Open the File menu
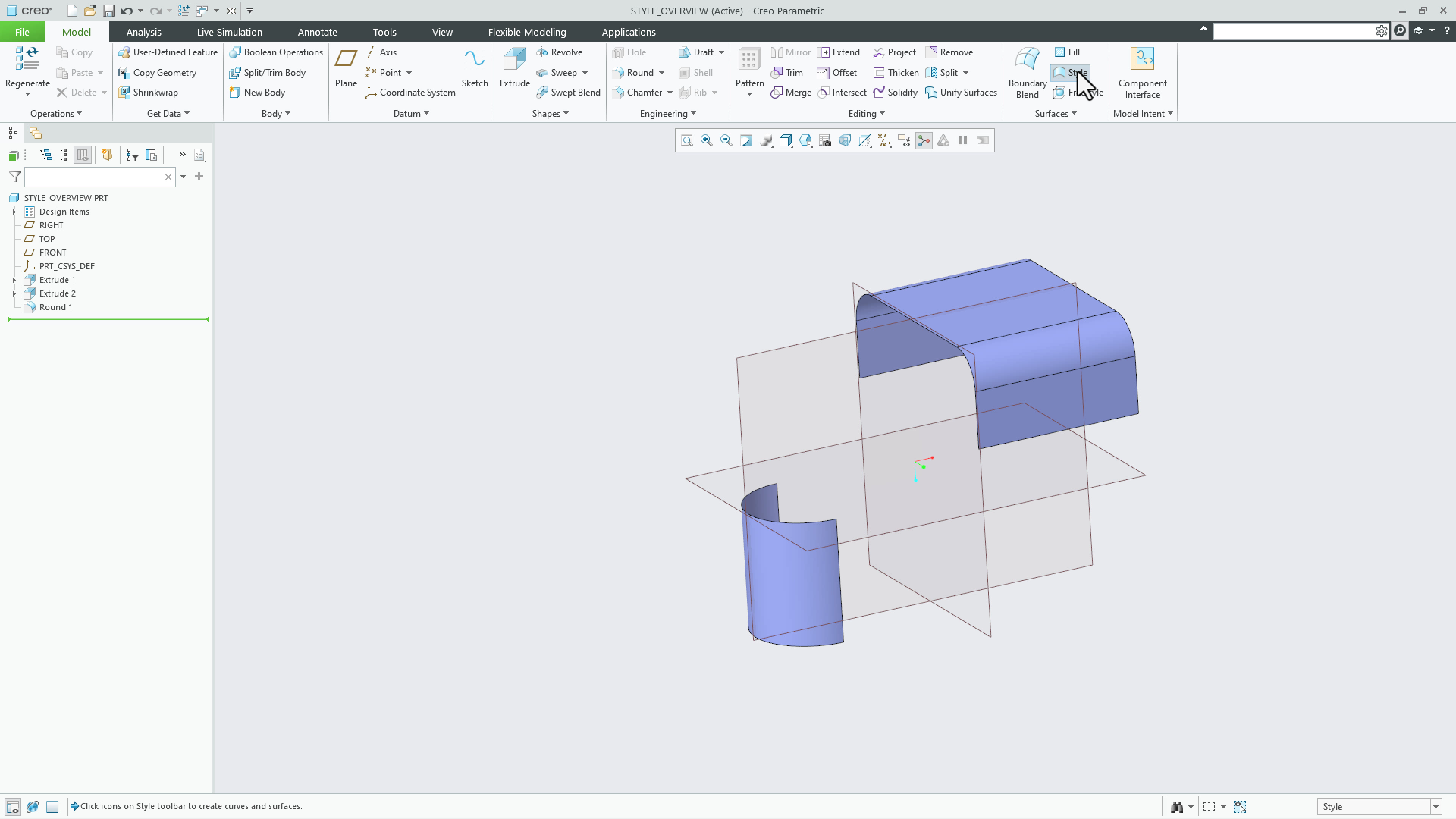This screenshot has width=1456, height=819. (22, 32)
